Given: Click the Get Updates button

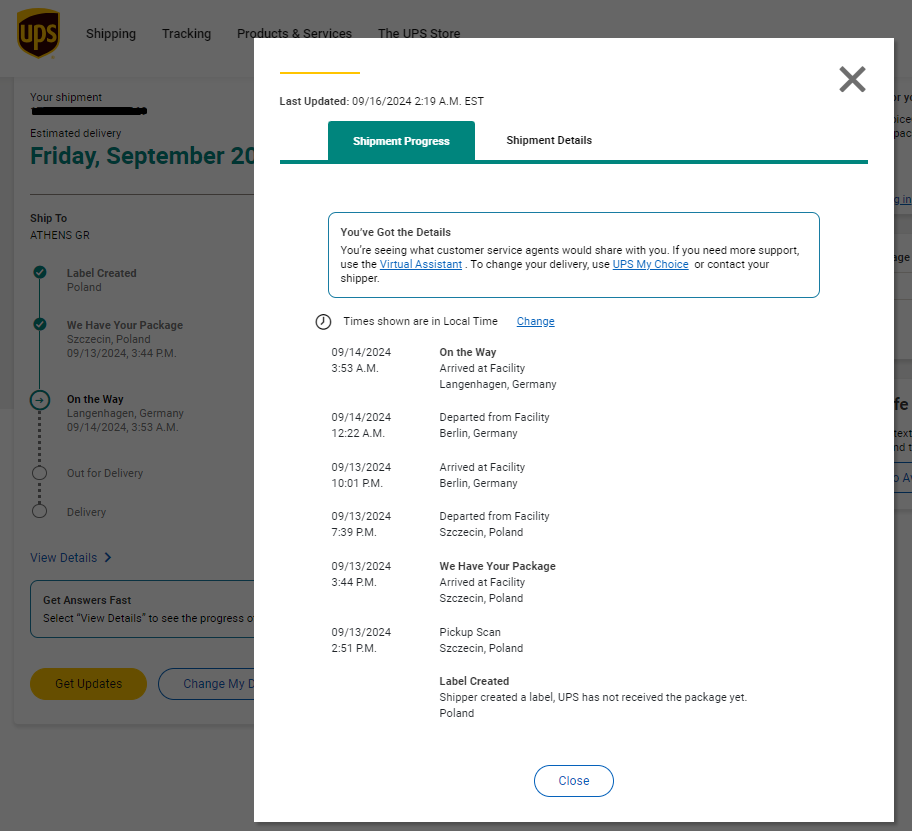Looking at the screenshot, I should [x=88, y=684].
